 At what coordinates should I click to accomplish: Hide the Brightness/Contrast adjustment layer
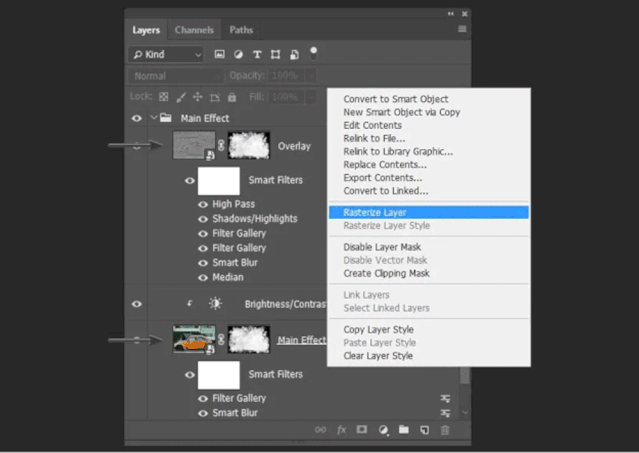(x=137, y=304)
